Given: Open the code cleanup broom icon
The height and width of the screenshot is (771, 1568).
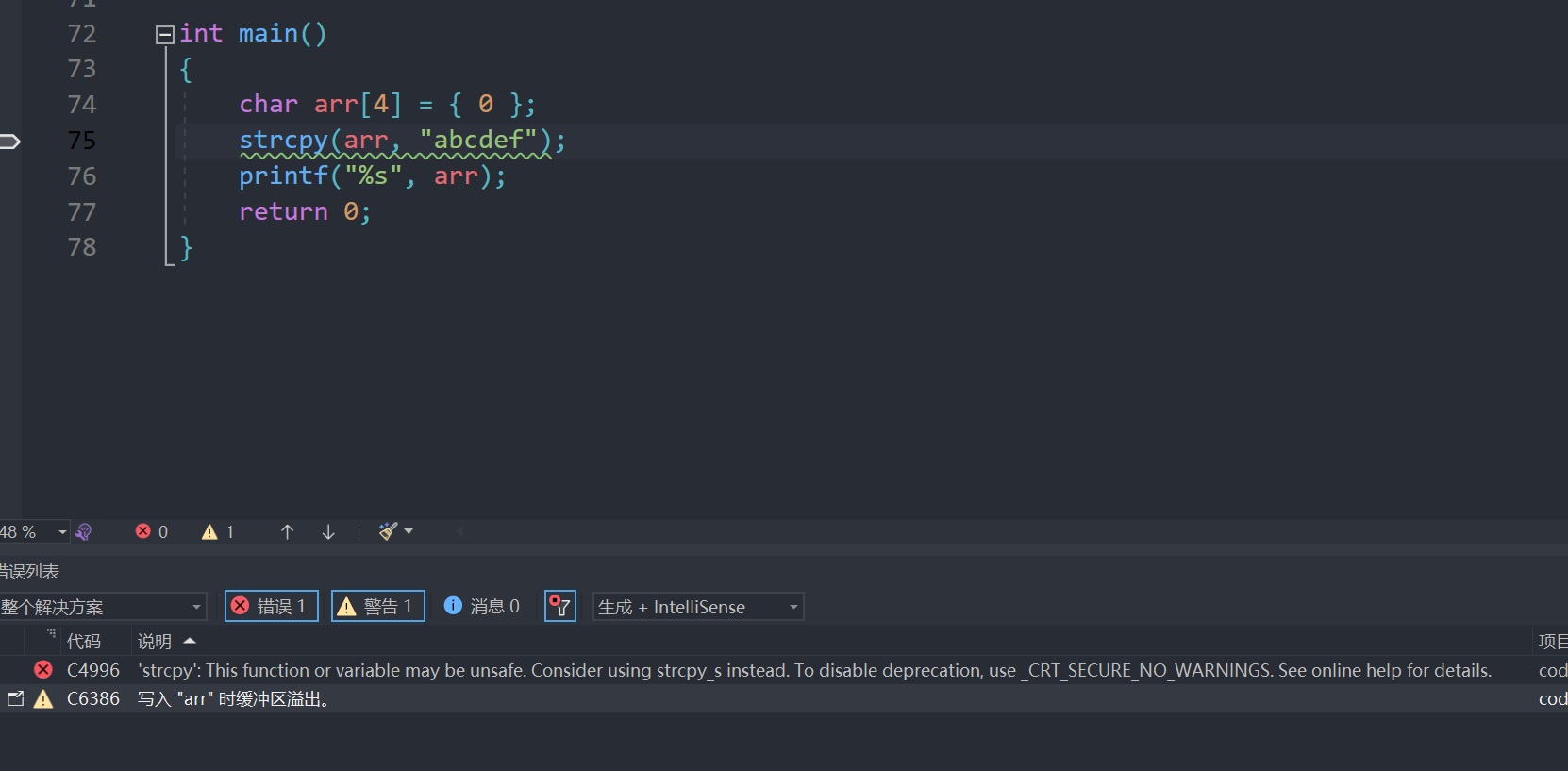Looking at the screenshot, I should click(x=388, y=531).
